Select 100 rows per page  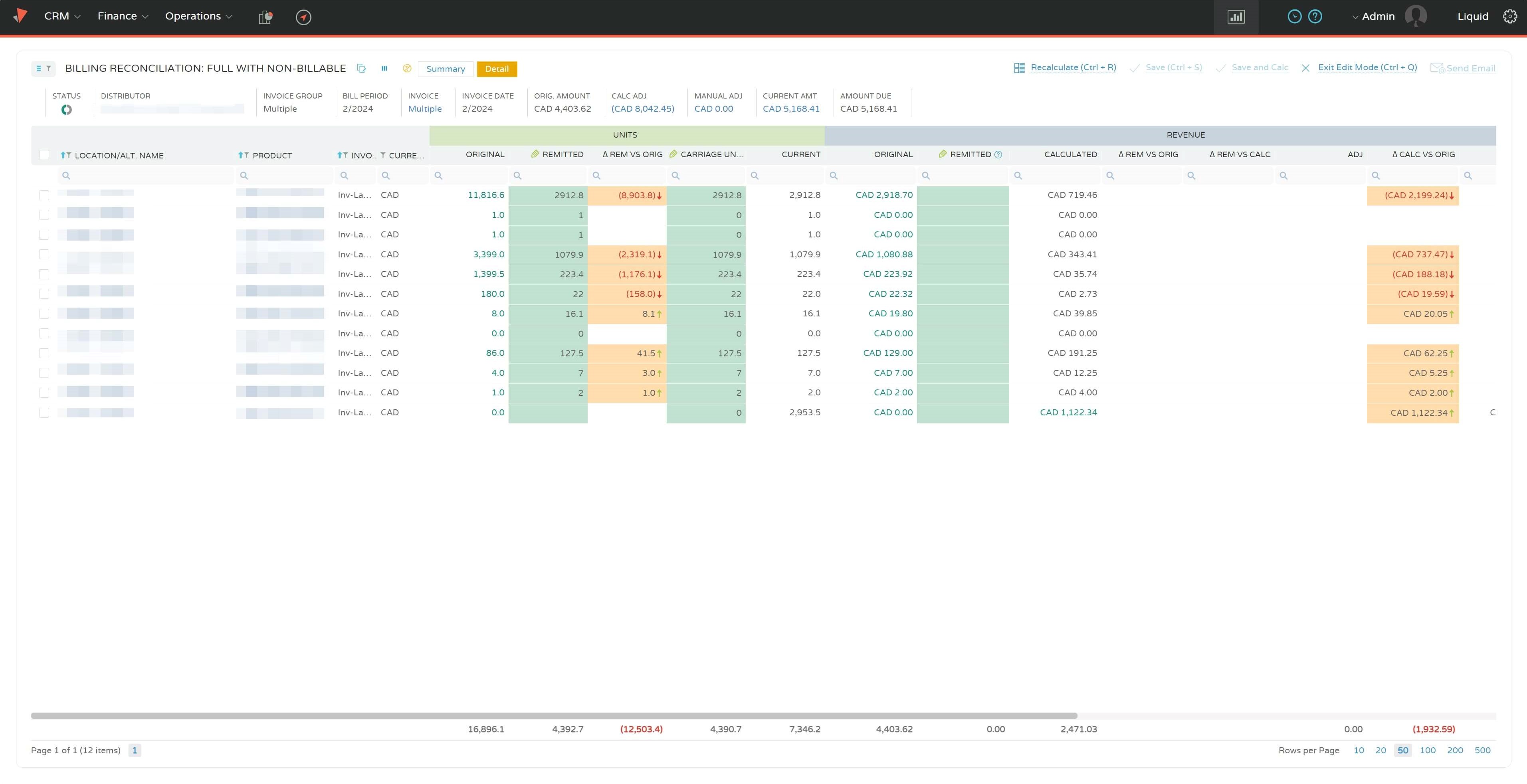point(1428,750)
